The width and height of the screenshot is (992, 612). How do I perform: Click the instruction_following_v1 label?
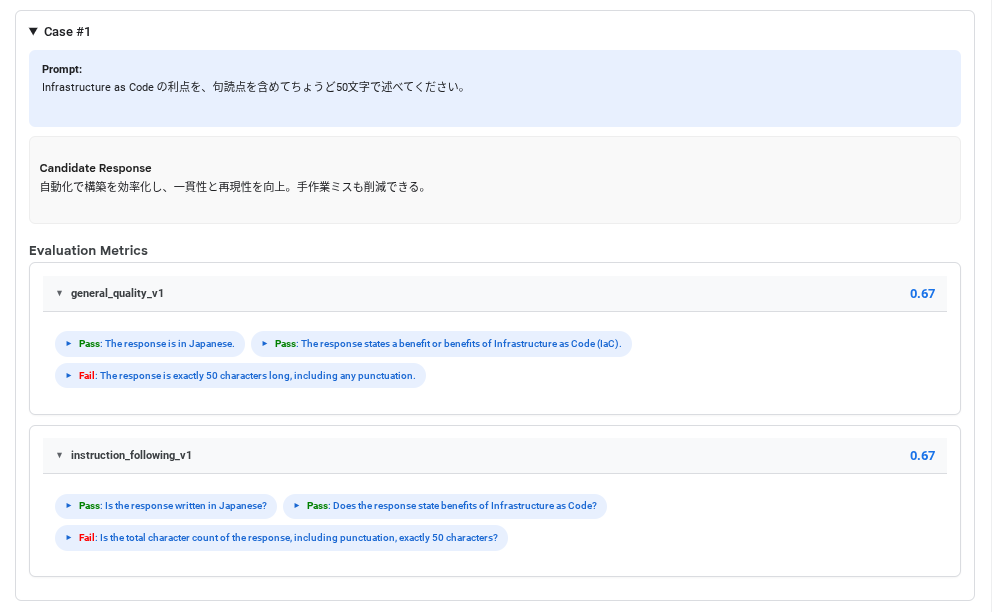[131, 455]
